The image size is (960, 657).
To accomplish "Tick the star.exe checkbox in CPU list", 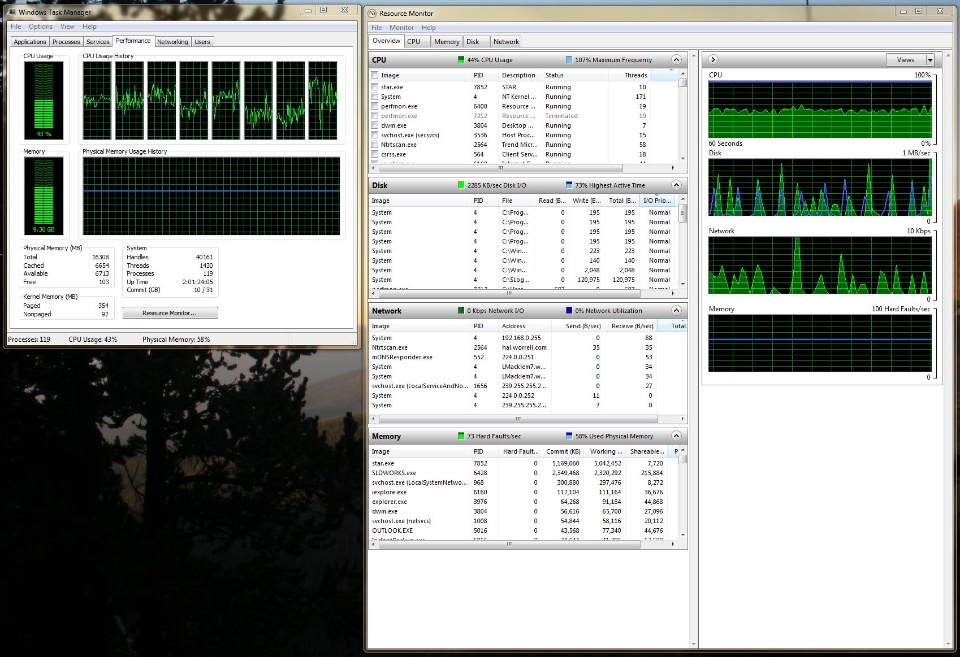I will coord(375,87).
